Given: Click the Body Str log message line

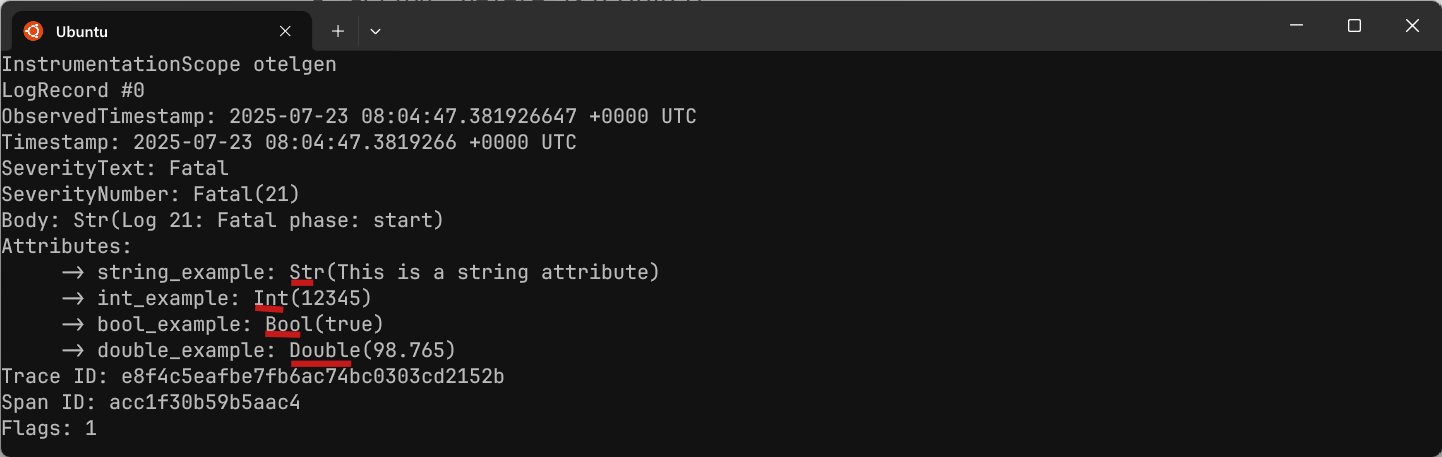Looking at the screenshot, I should click(222, 221).
